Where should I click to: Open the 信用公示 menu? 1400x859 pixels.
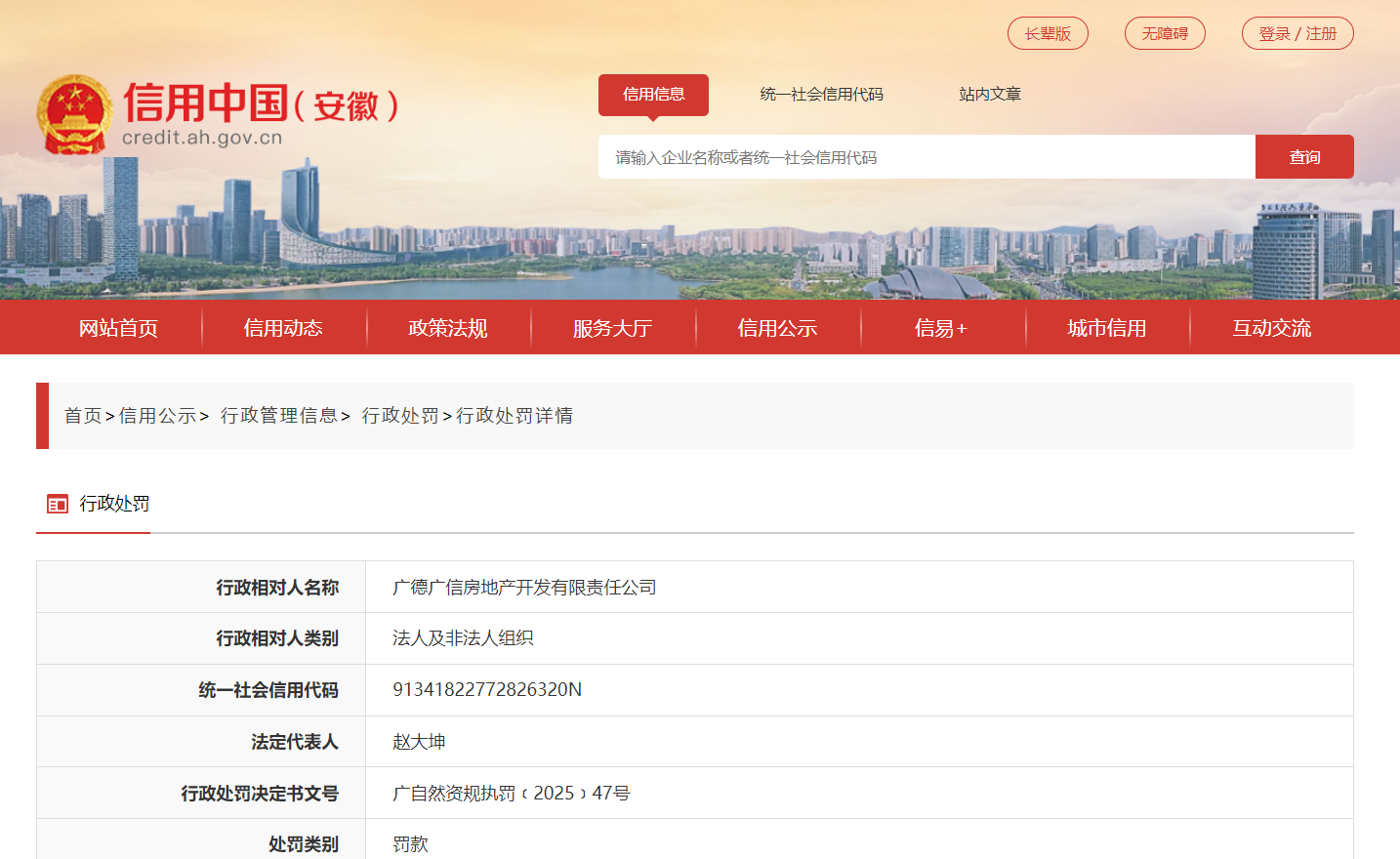(x=777, y=327)
